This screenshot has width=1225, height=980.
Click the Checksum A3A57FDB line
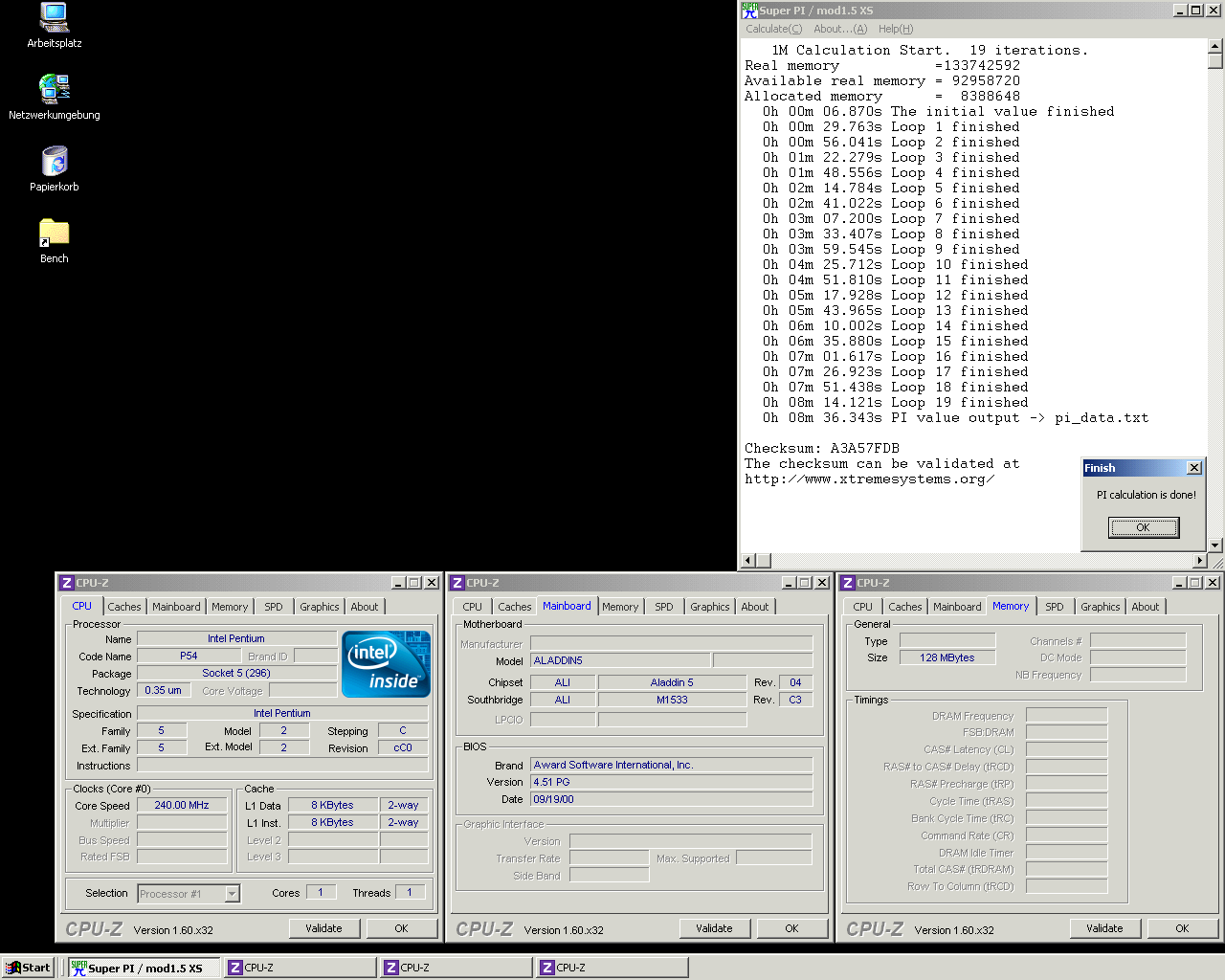[x=822, y=448]
